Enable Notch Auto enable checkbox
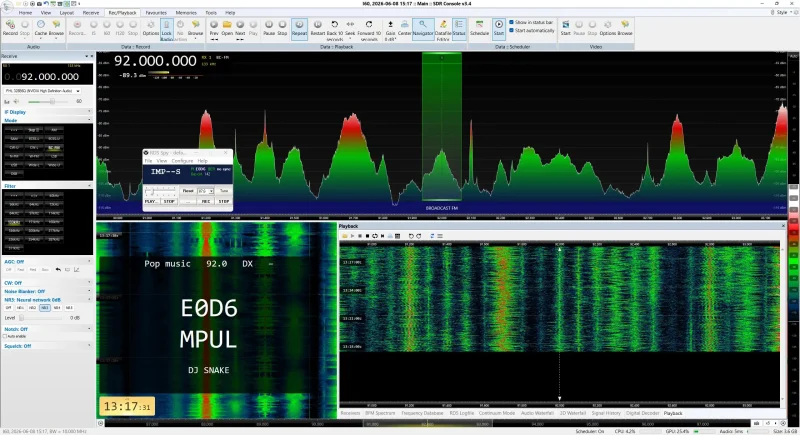The height and width of the screenshot is (435, 800). click(x=5, y=337)
